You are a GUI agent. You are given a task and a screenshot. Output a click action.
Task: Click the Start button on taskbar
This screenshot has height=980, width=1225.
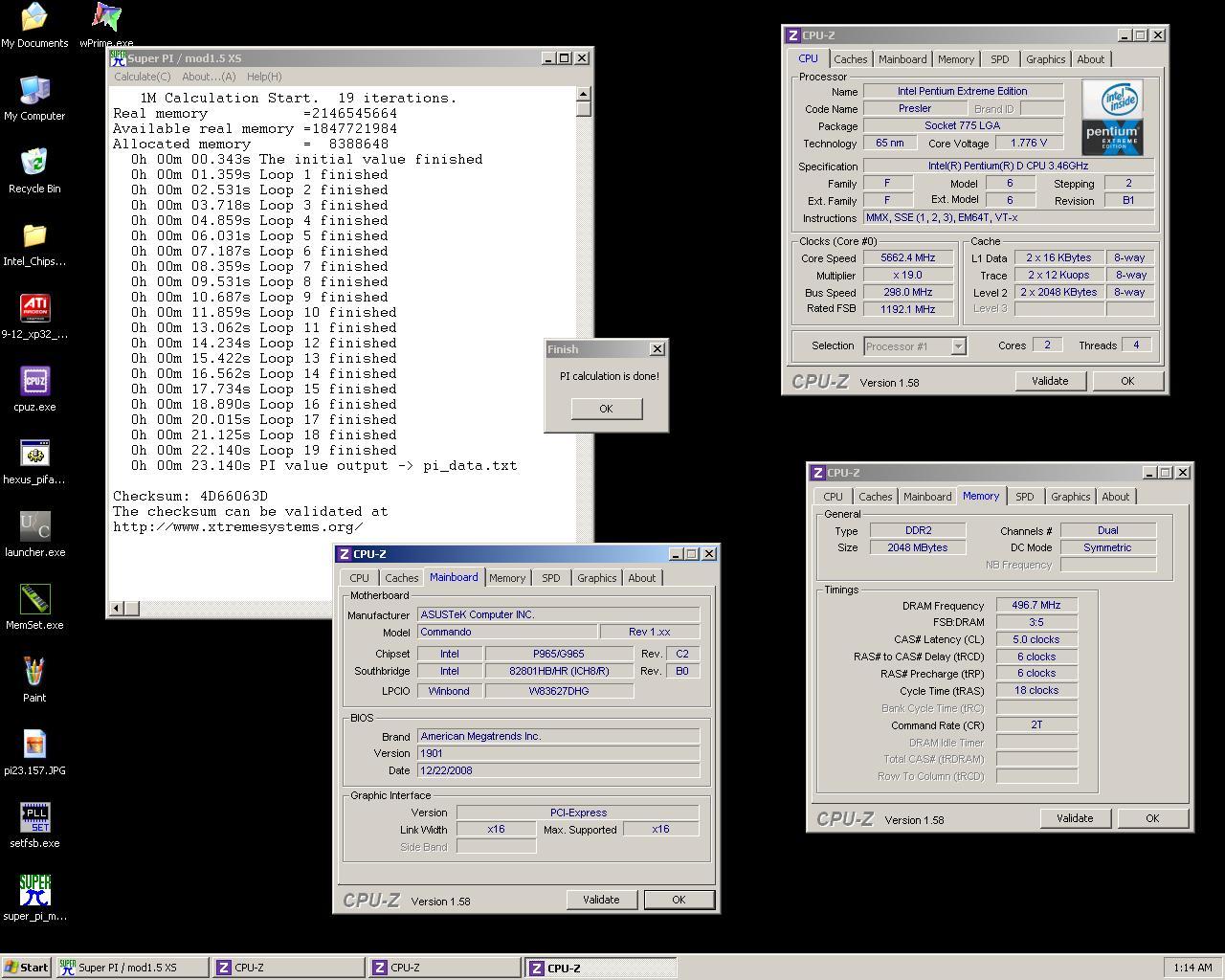27,968
